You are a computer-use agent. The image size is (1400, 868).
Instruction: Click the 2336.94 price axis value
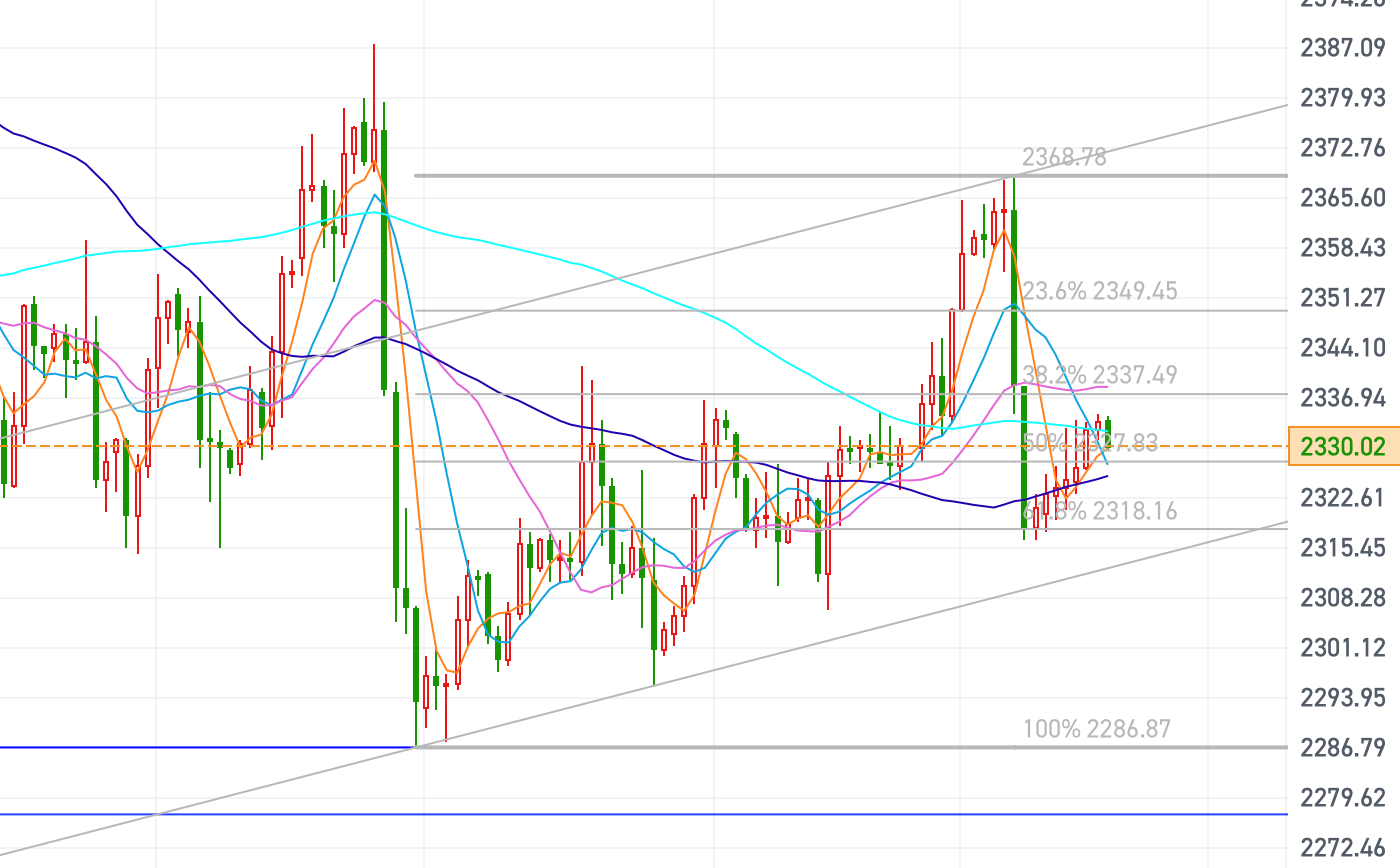(1343, 397)
